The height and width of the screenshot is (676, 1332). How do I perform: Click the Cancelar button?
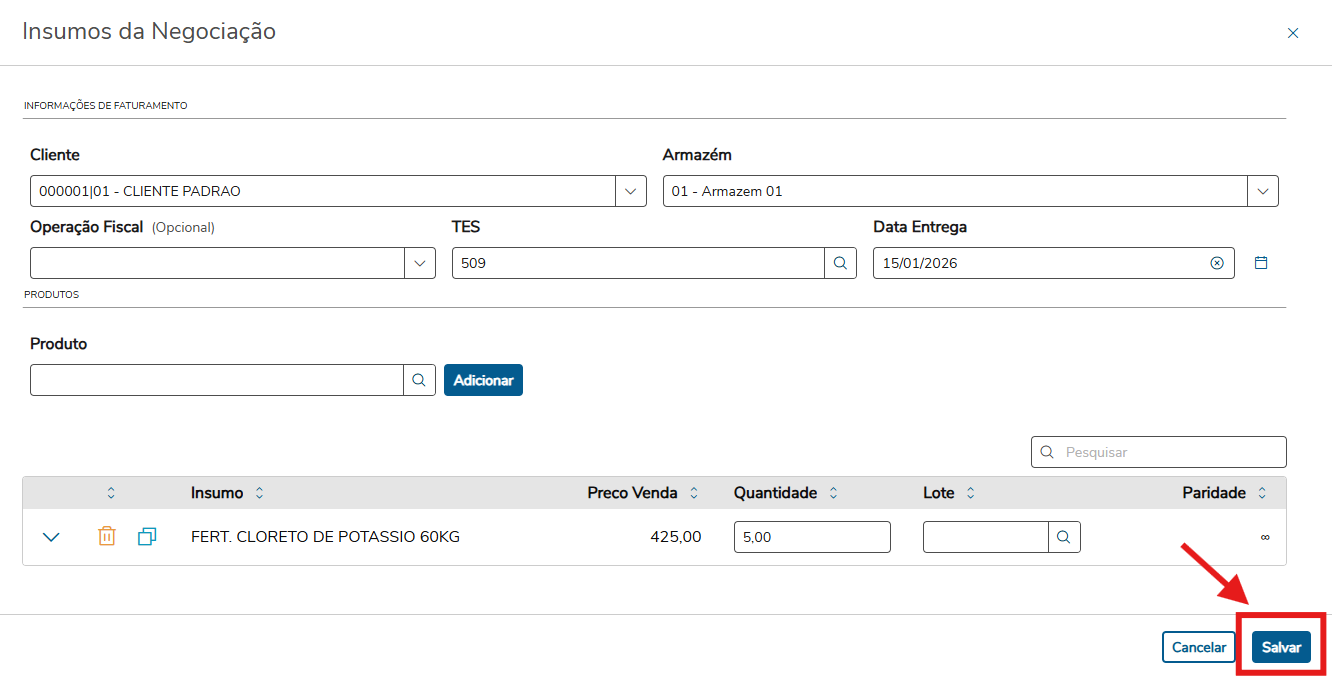[1198, 647]
